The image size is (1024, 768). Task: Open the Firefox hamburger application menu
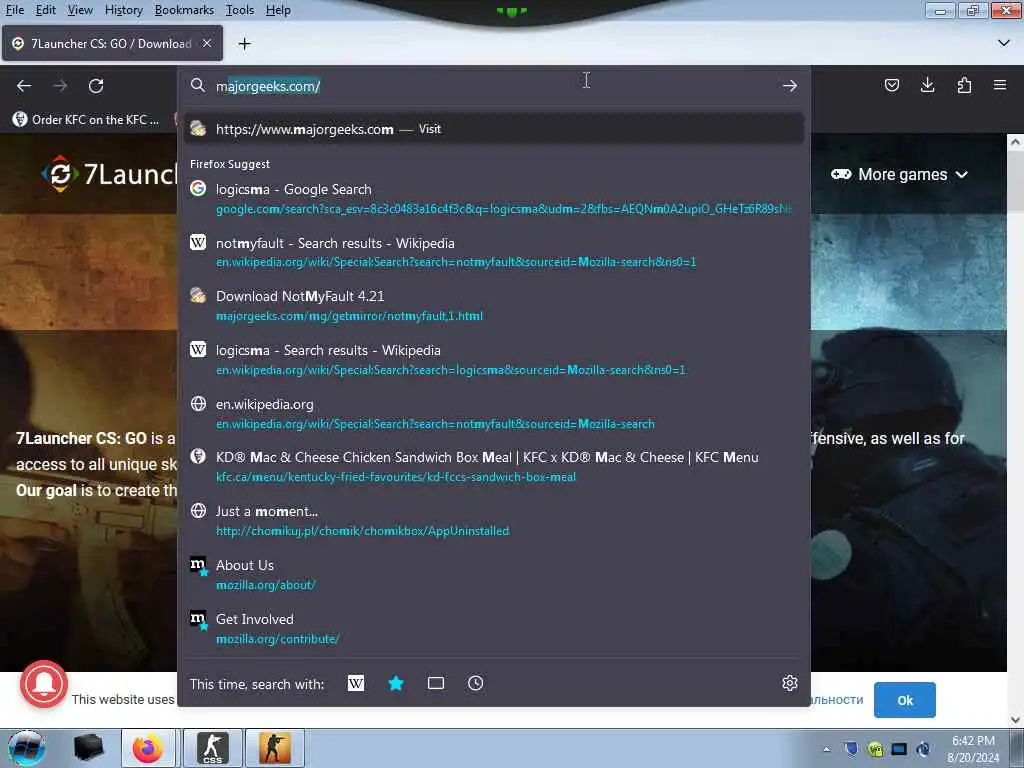[1000, 85]
